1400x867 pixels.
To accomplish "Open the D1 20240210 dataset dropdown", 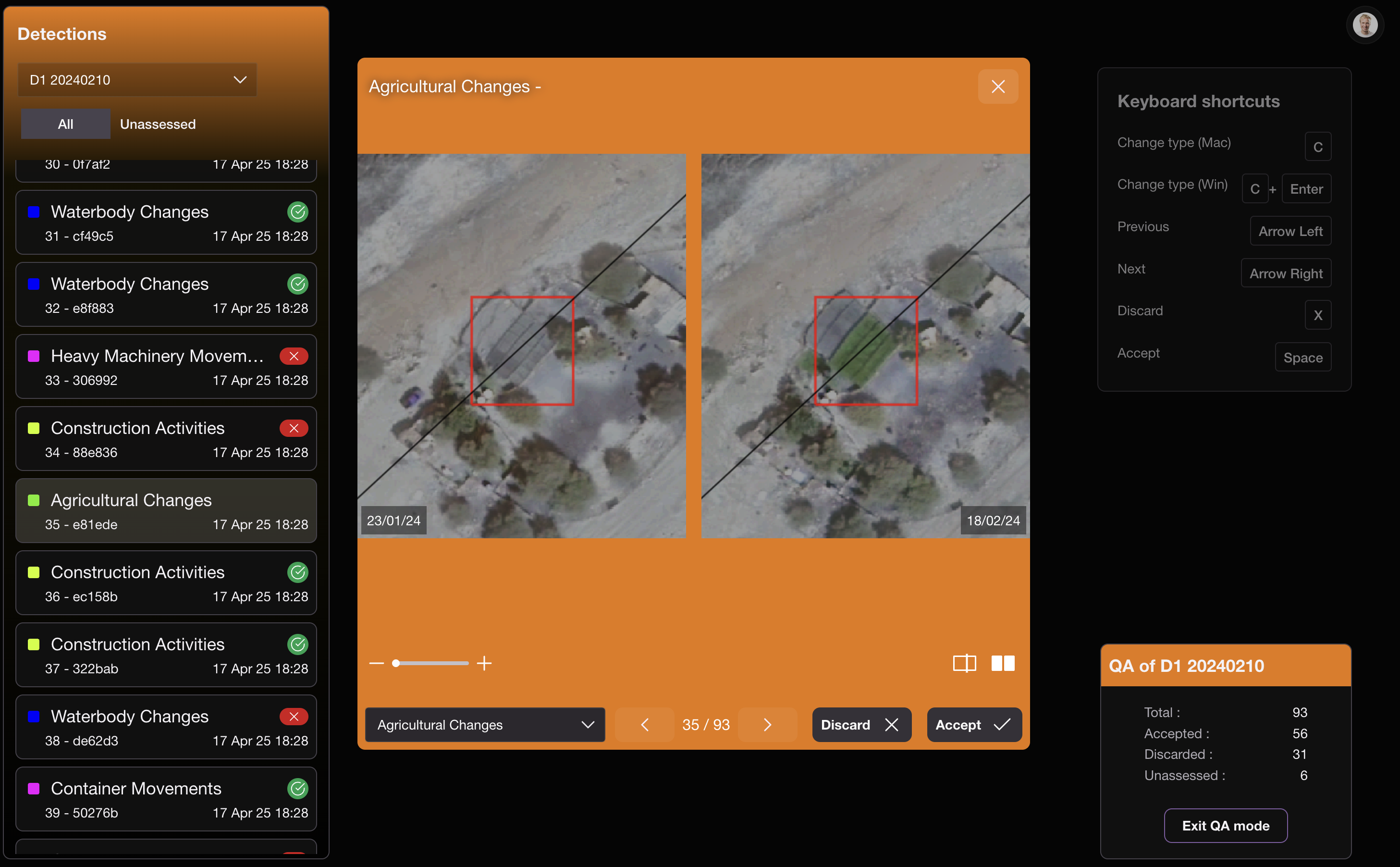I will pyautogui.click(x=137, y=80).
